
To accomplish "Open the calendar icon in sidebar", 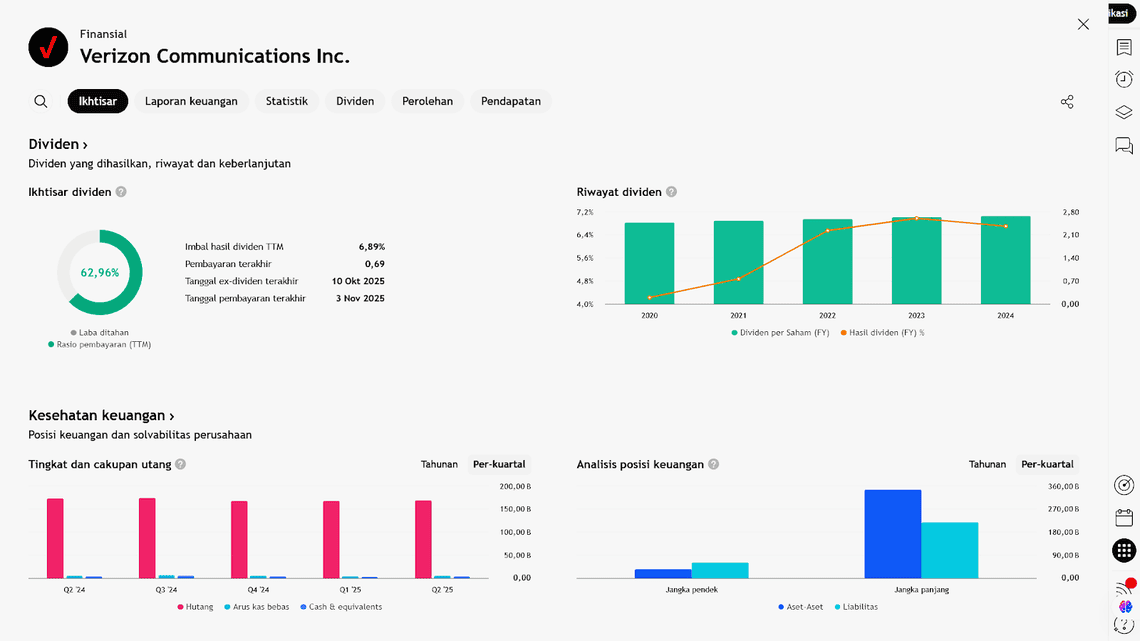I will pos(1124,518).
